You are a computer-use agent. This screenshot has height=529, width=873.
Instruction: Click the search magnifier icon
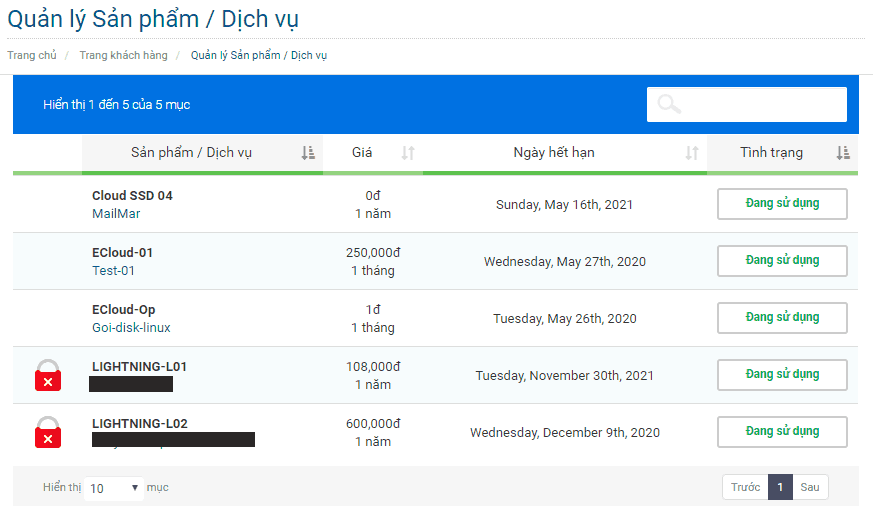[669, 104]
